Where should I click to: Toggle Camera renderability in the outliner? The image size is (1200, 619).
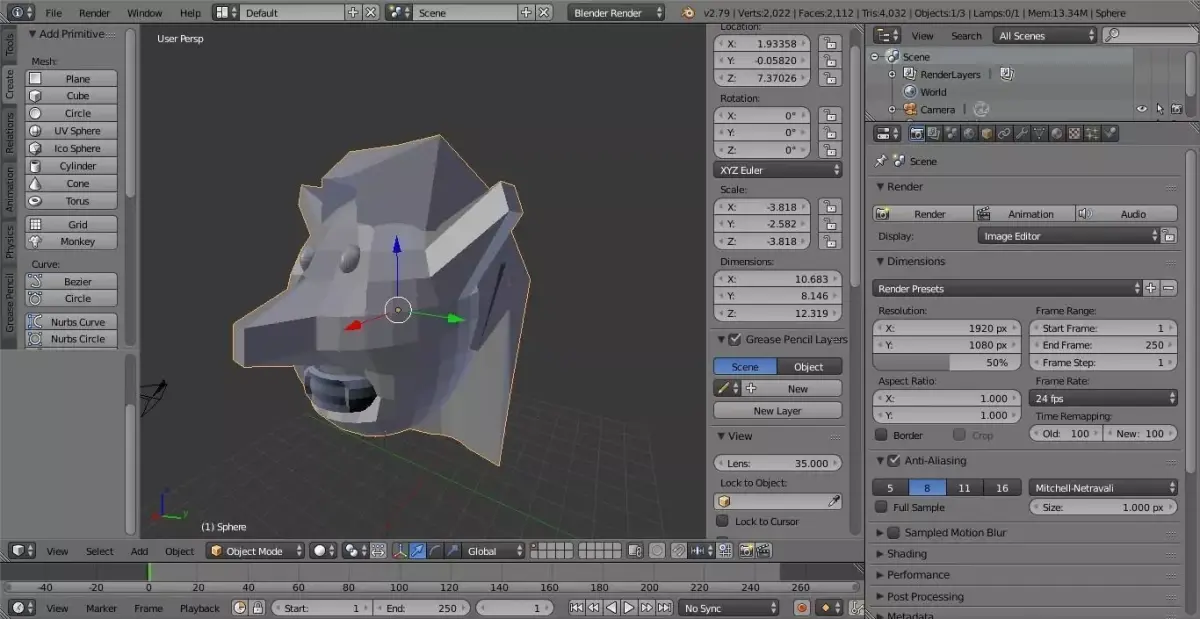click(1177, 109)
